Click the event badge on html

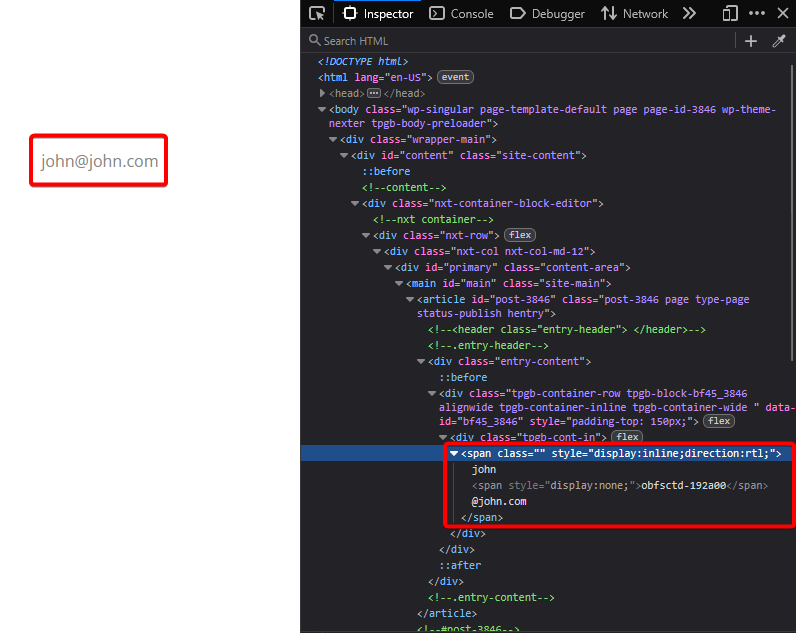click(x=455, y=77)
